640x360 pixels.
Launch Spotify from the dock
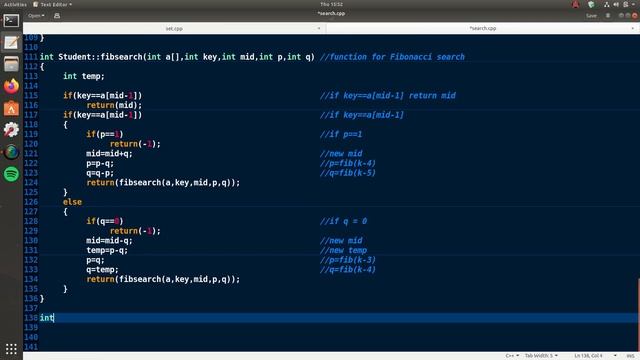coord(11,174)
